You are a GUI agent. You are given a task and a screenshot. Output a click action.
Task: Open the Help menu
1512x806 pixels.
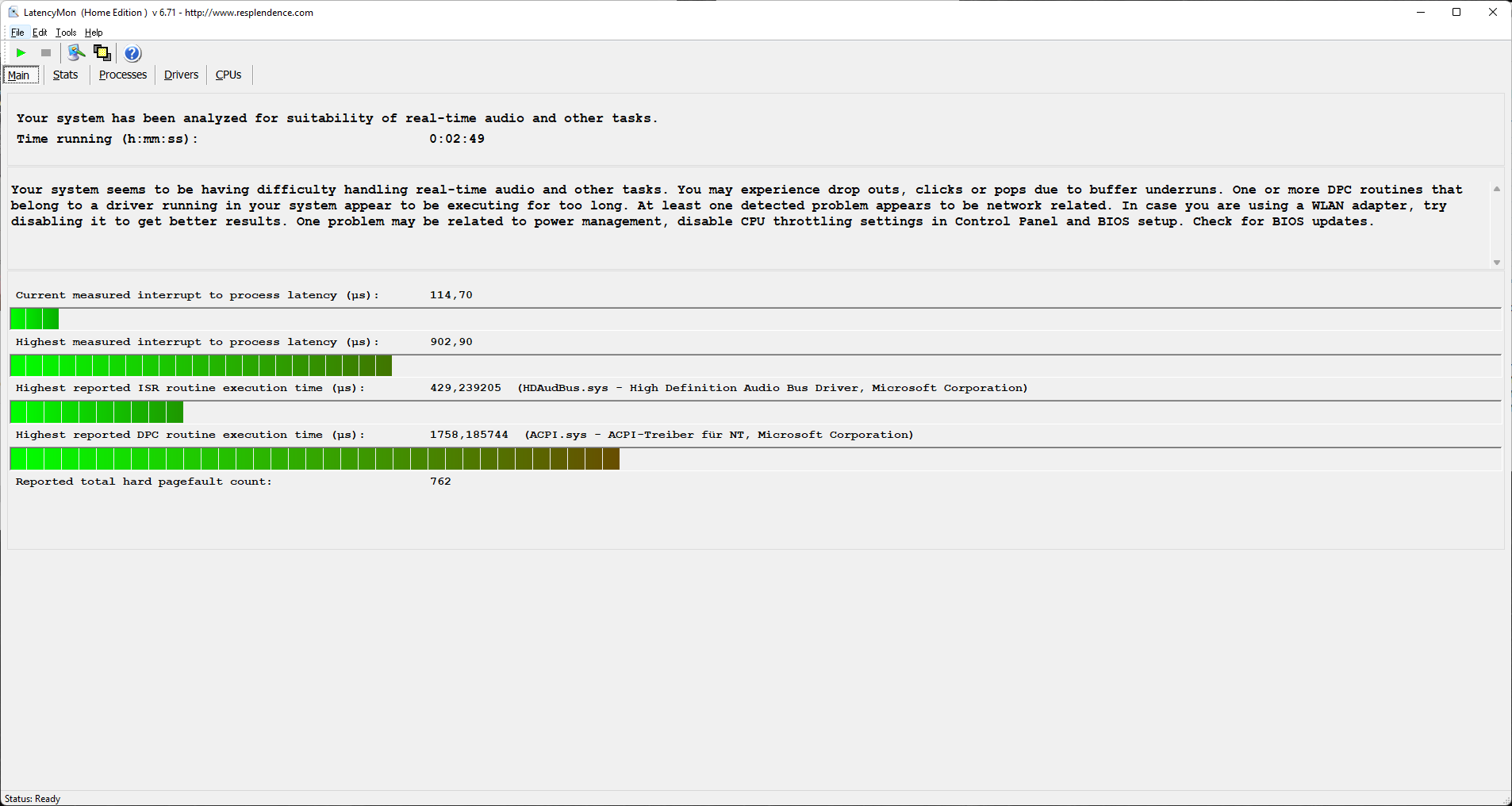[x=94, y=33]
